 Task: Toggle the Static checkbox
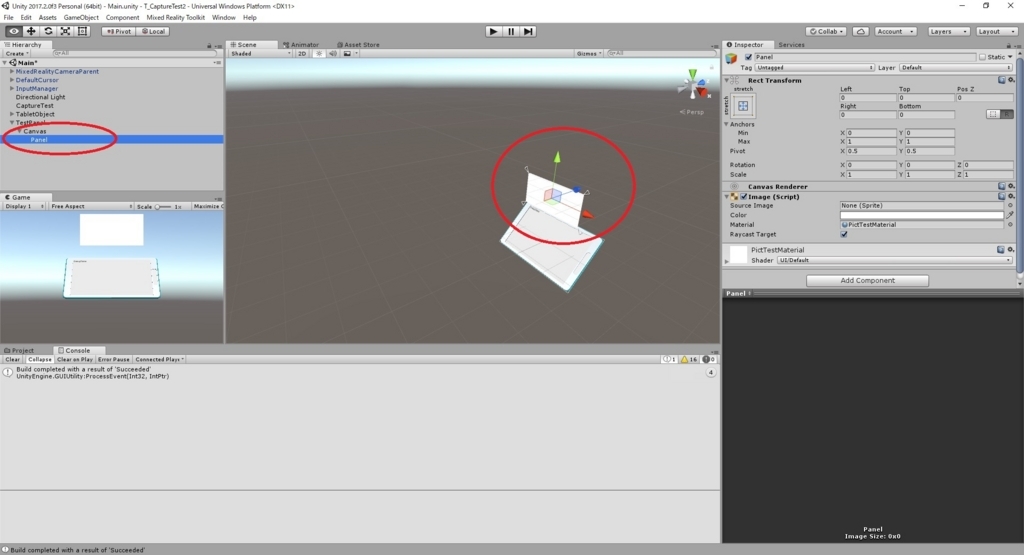(x=982, y=57)
